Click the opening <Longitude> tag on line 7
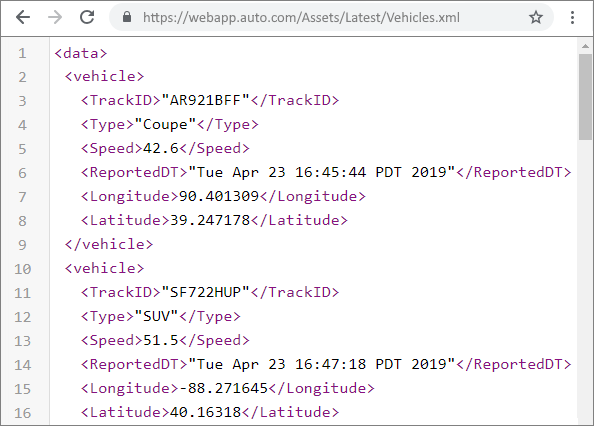The image size is (594, 426). 130,196
